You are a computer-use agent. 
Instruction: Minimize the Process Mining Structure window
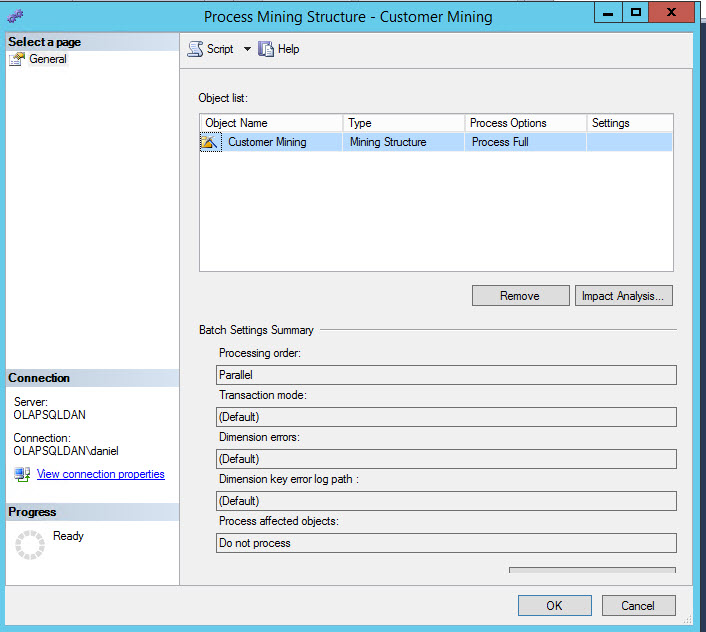[608, 13]
